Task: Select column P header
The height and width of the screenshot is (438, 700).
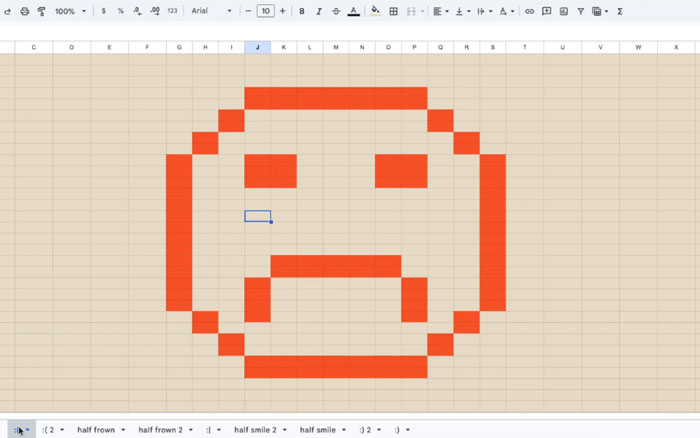Action: tap(414, 47)
